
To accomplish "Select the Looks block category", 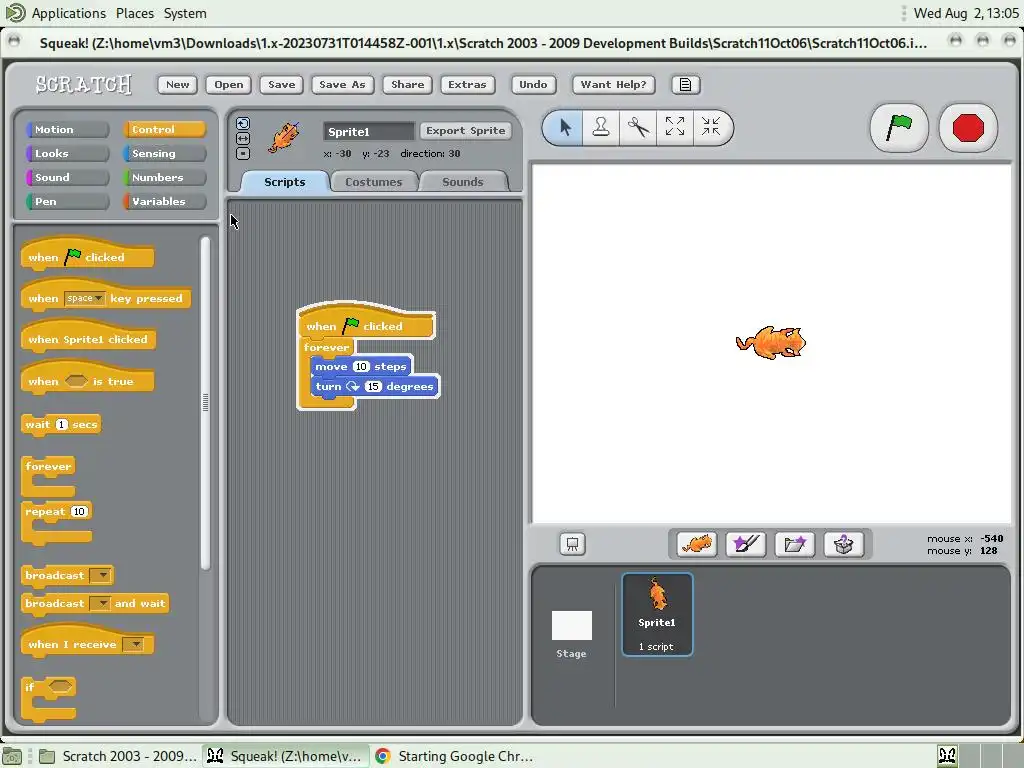I will [x=67, y=153].
